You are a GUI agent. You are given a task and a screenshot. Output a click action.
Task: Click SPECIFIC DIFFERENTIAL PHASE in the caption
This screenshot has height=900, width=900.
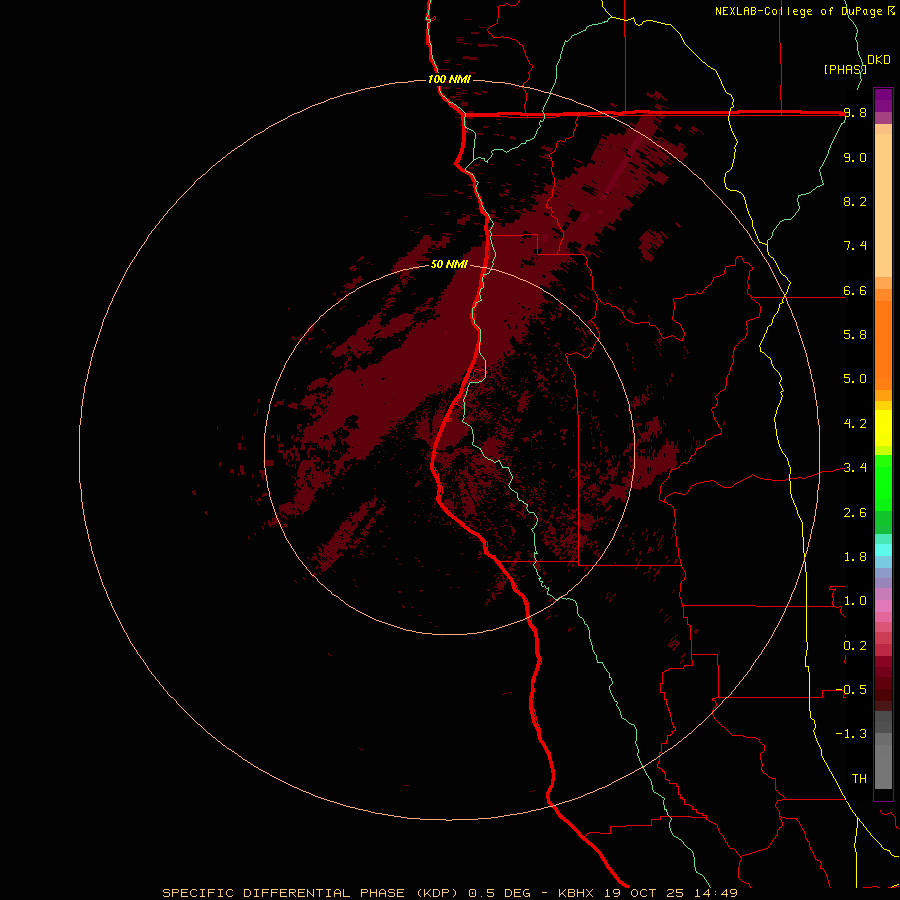point(285,893)
